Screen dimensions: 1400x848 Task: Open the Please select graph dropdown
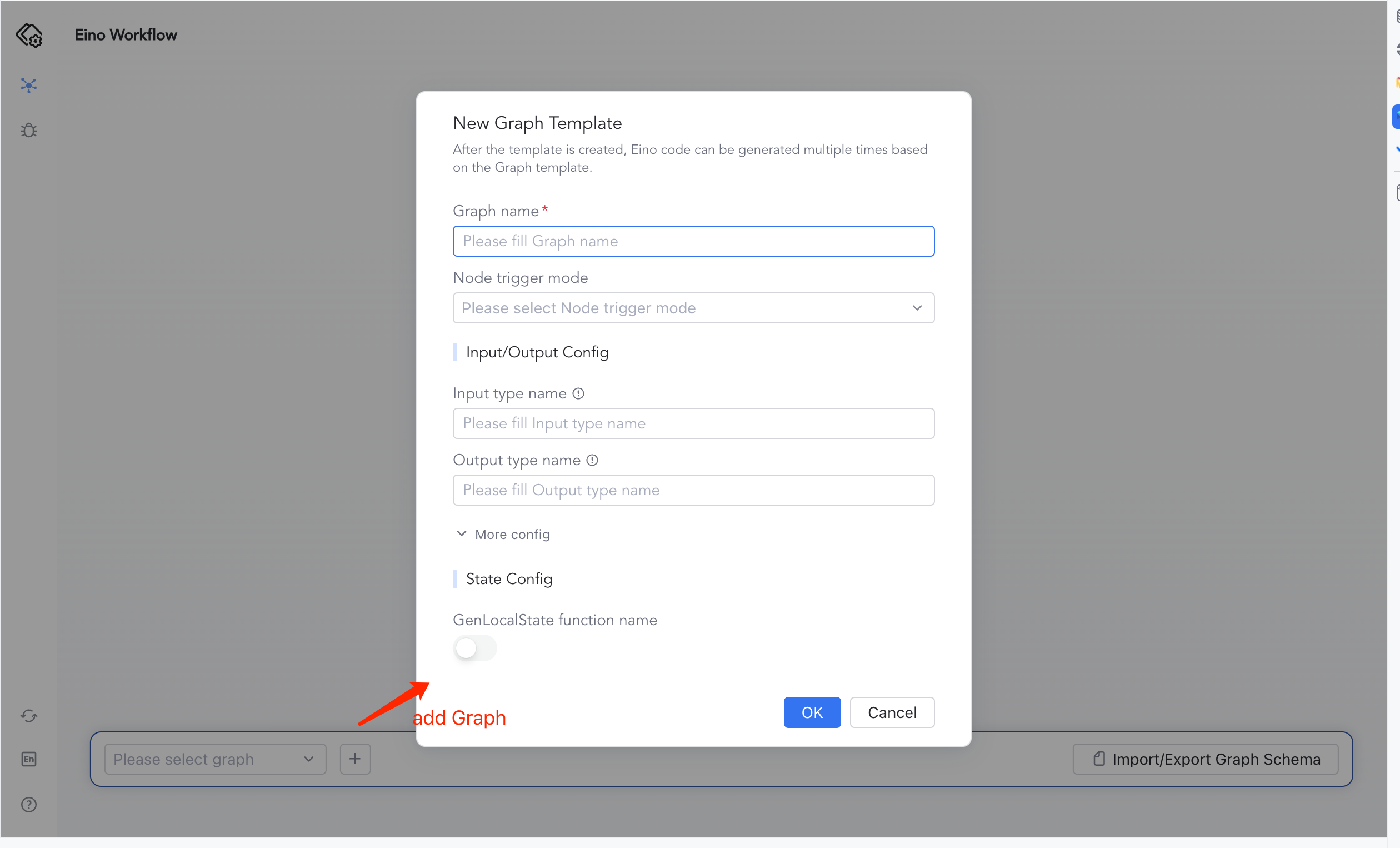(215, 759)
